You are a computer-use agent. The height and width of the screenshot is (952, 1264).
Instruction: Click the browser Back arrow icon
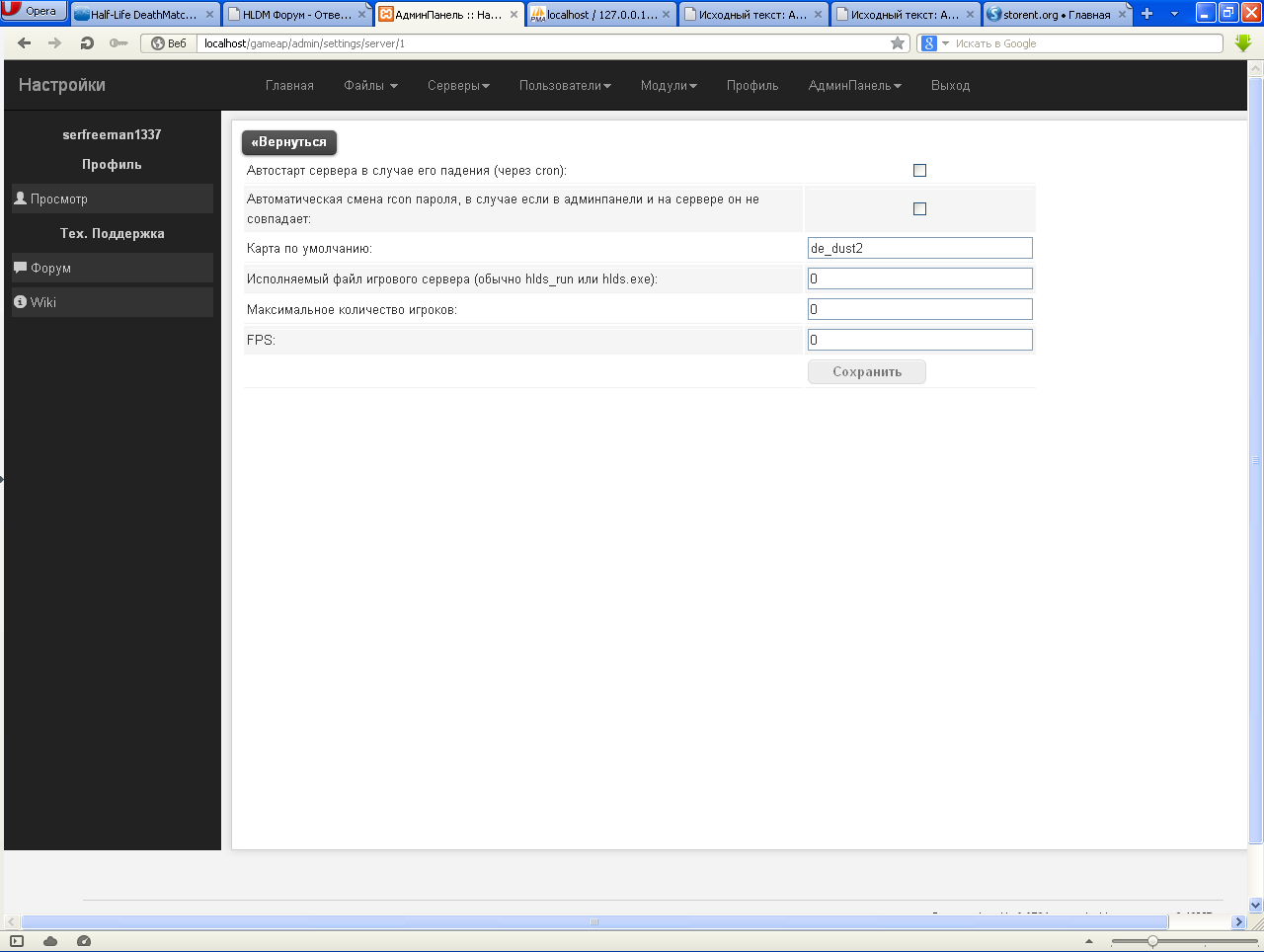(x=25, y=43)
